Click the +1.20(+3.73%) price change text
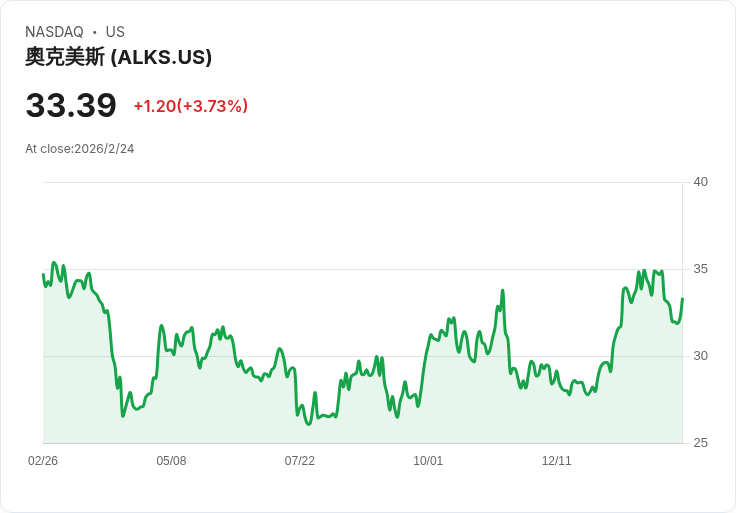This screenshot has width=736, height=513. coord(190,106)
